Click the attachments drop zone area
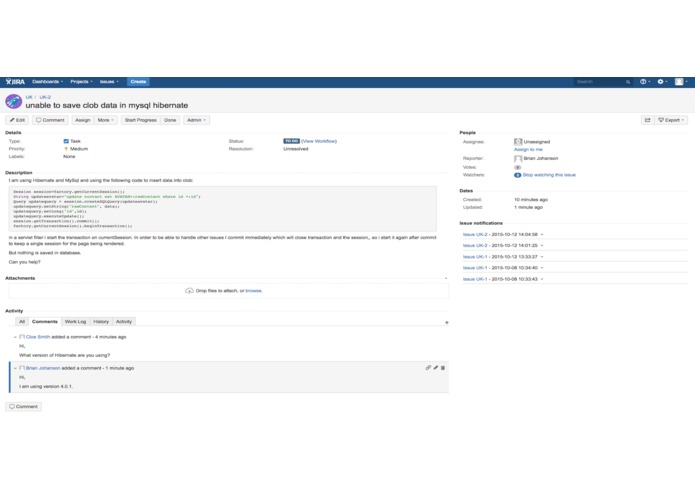Screen dimensions: 695x494 (x=228, y=291)
